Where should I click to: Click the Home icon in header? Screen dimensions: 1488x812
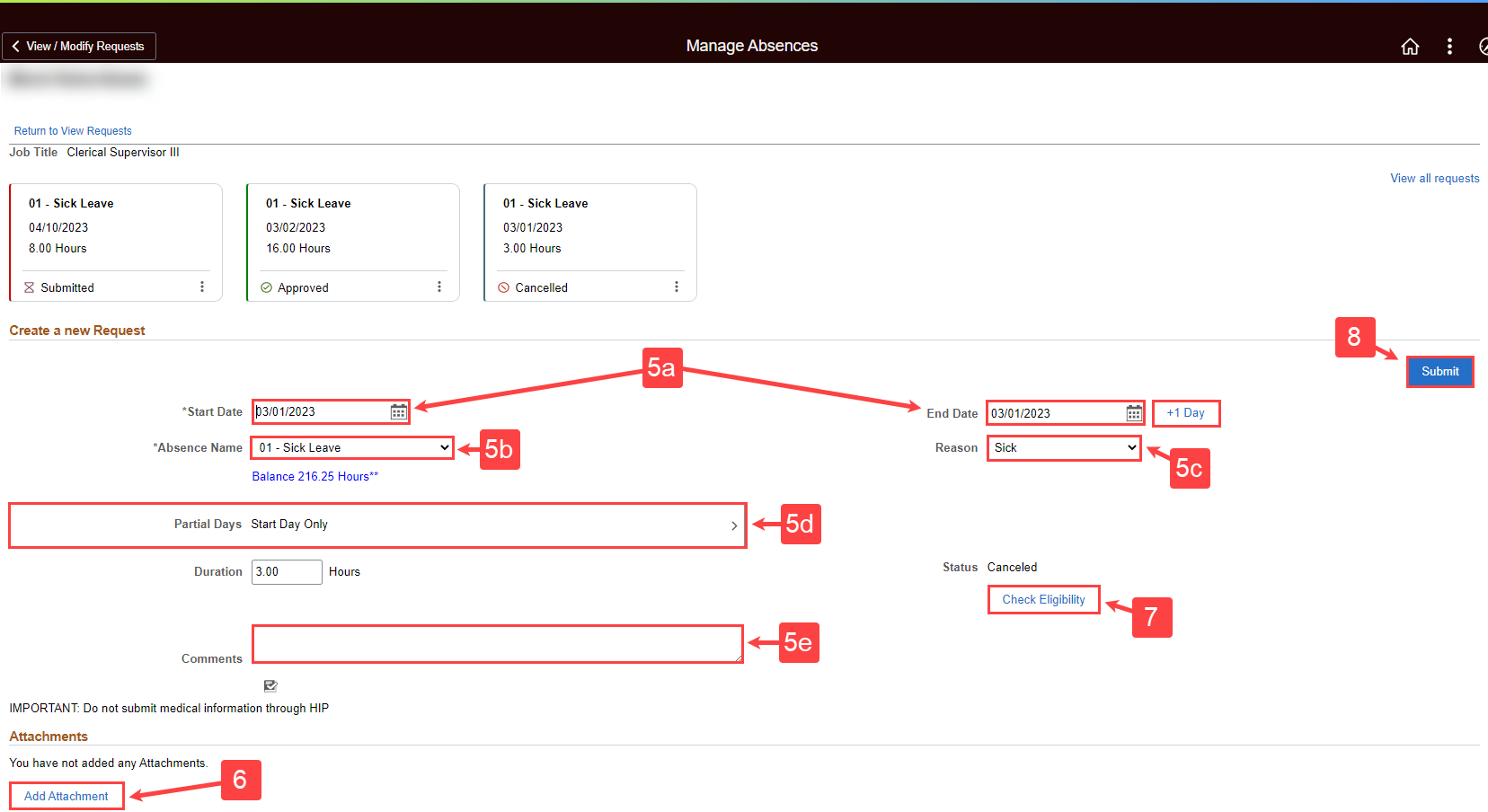(x=1410, y=47)
